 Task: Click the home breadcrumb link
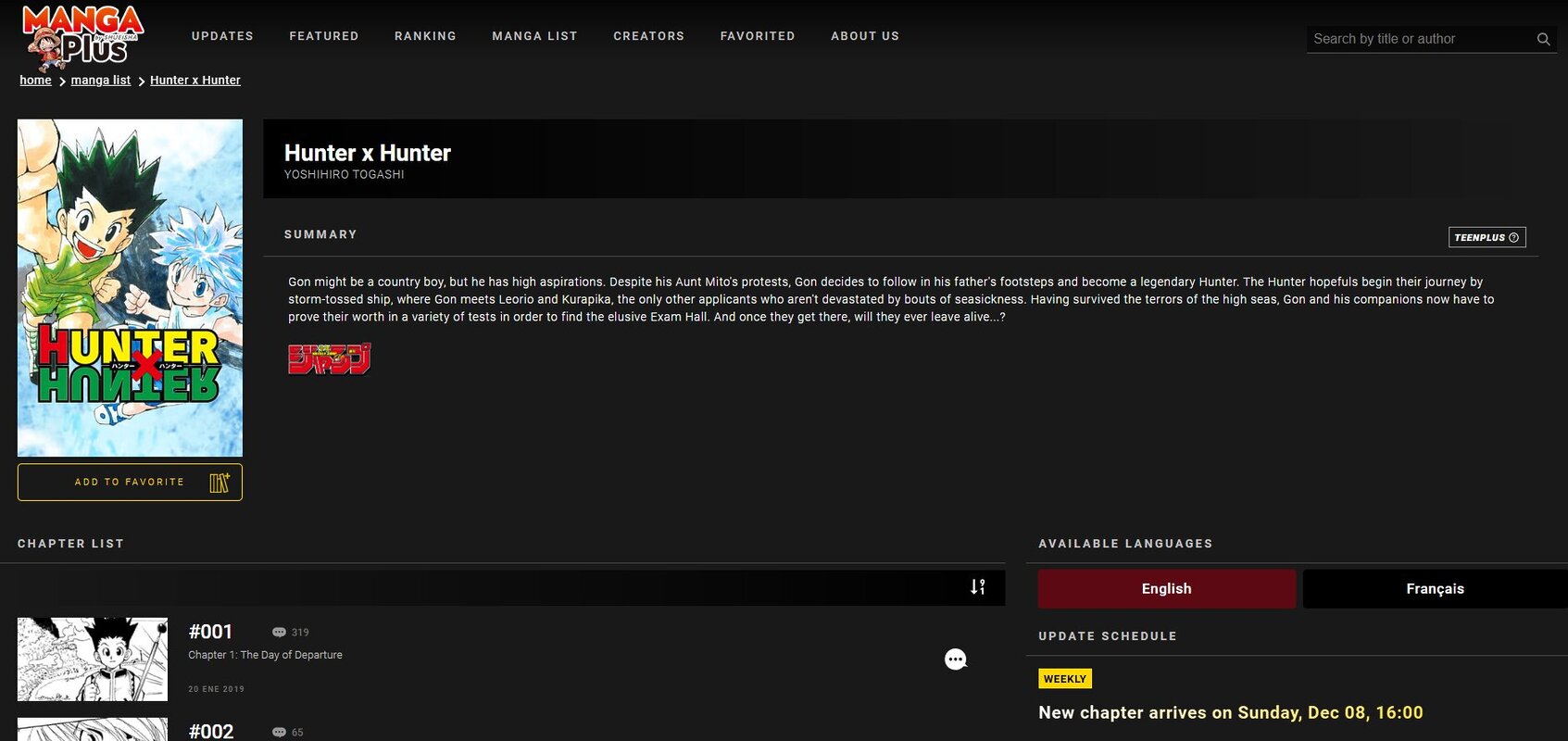35,81
